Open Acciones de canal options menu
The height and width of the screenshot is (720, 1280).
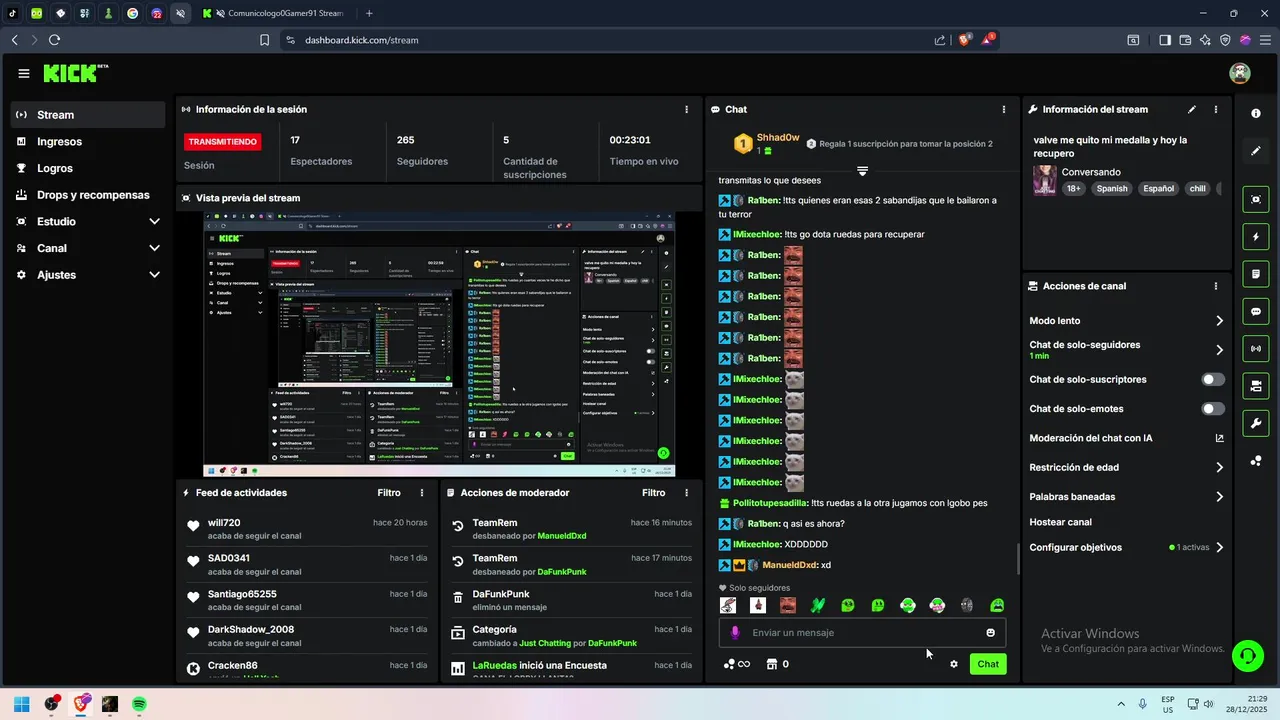[x=1216, y=286]
